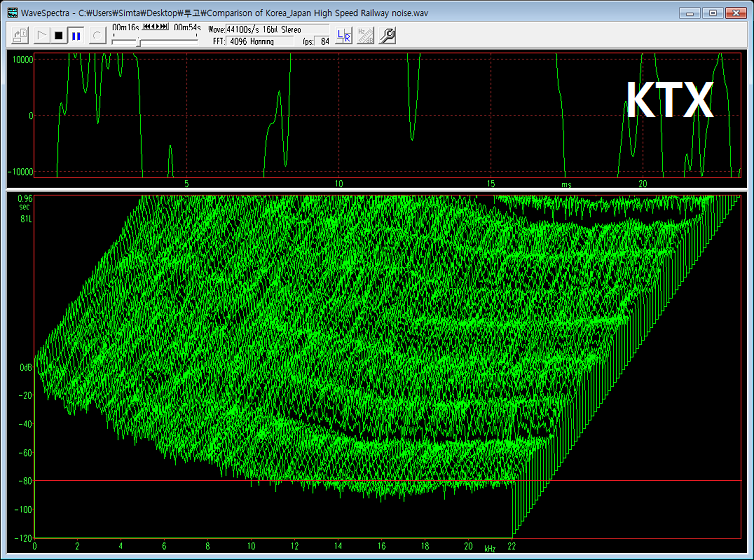Click the WaveSpectra title bar app icon
Screen dimensions: 754x560
(x=13, y=12)
